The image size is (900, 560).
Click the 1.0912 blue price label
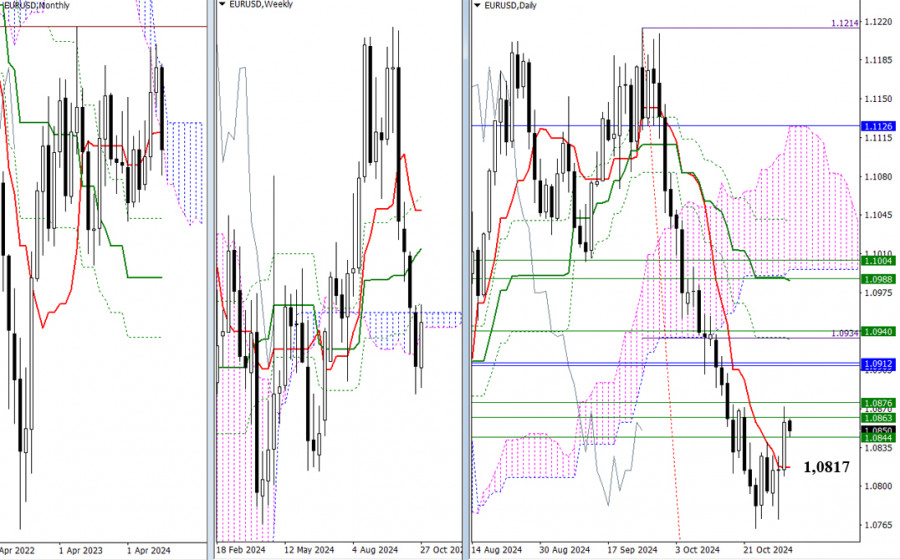tap(878, 364)
